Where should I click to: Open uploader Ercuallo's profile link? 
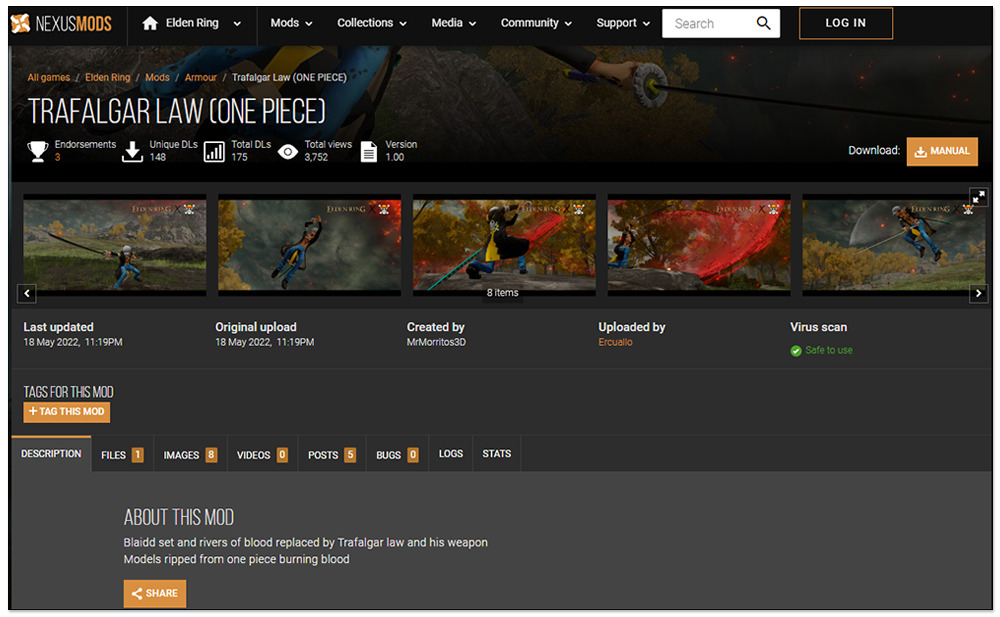615,342
